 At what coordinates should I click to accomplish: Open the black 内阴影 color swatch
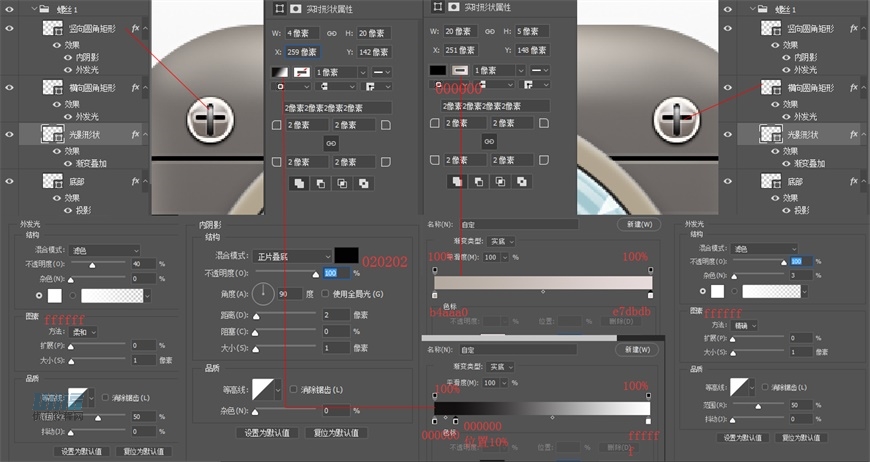coord(346,256)
